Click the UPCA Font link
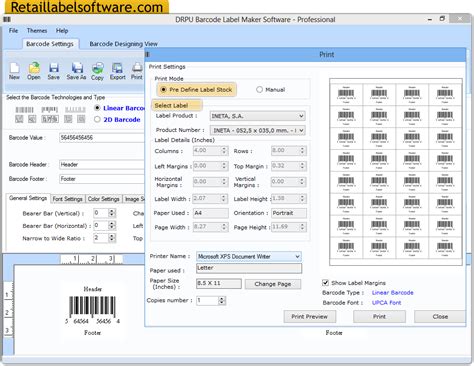 coord(386,303)
